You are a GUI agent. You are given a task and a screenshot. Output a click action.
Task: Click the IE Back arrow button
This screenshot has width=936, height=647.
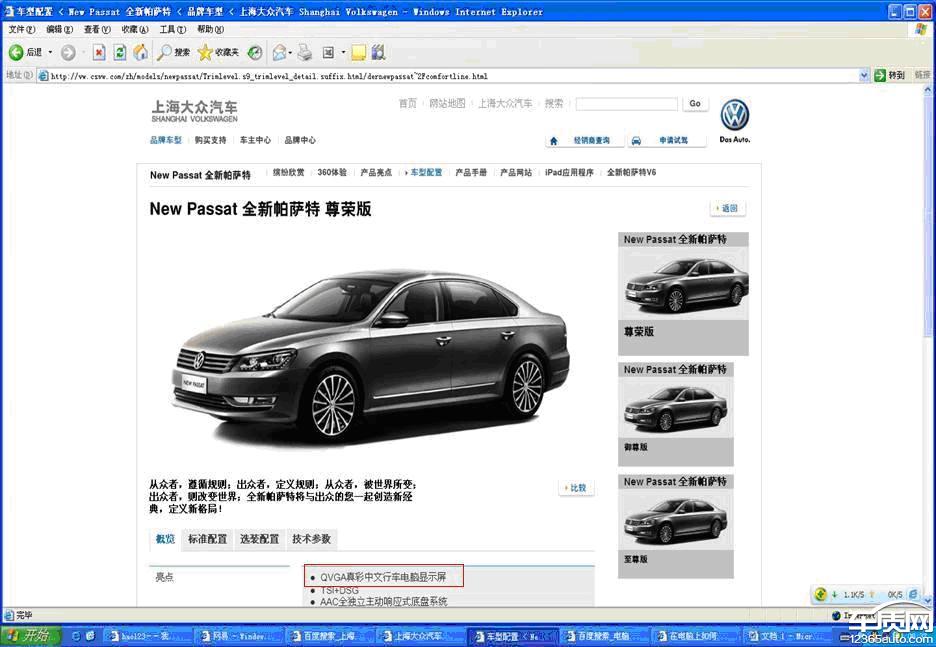(16, 53)
